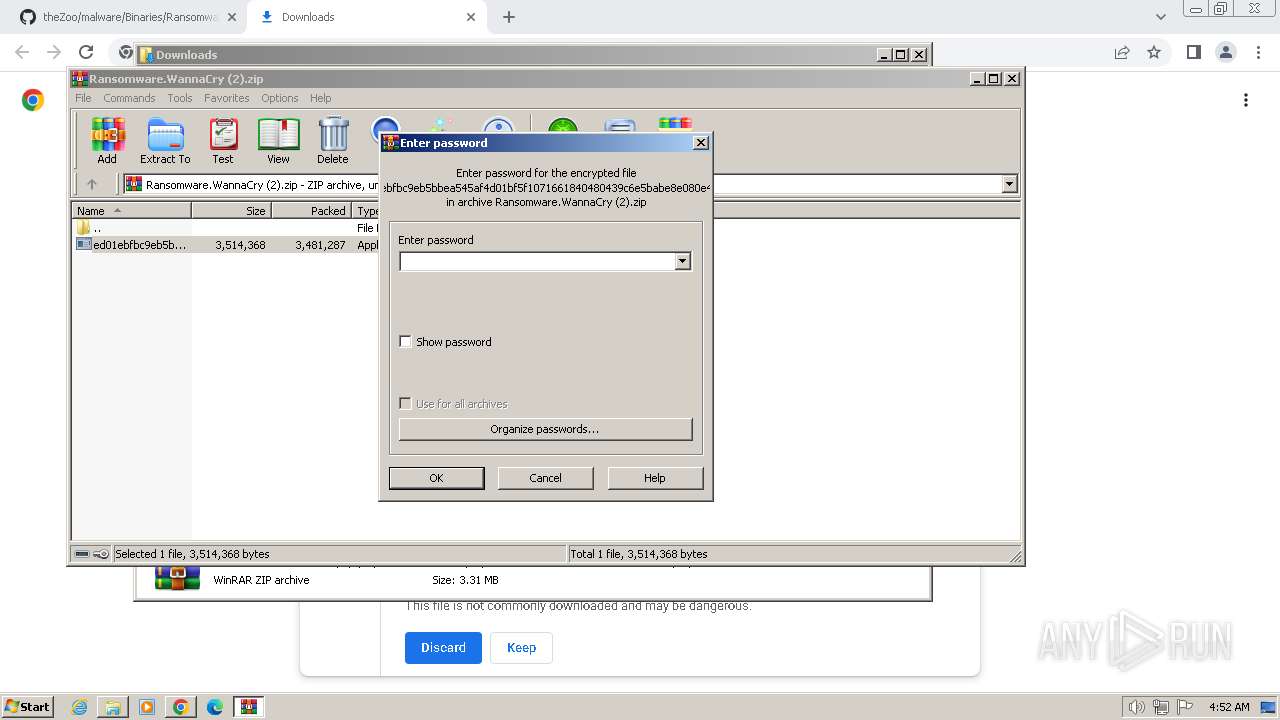Click the Windows Start button

coord(27,706)
